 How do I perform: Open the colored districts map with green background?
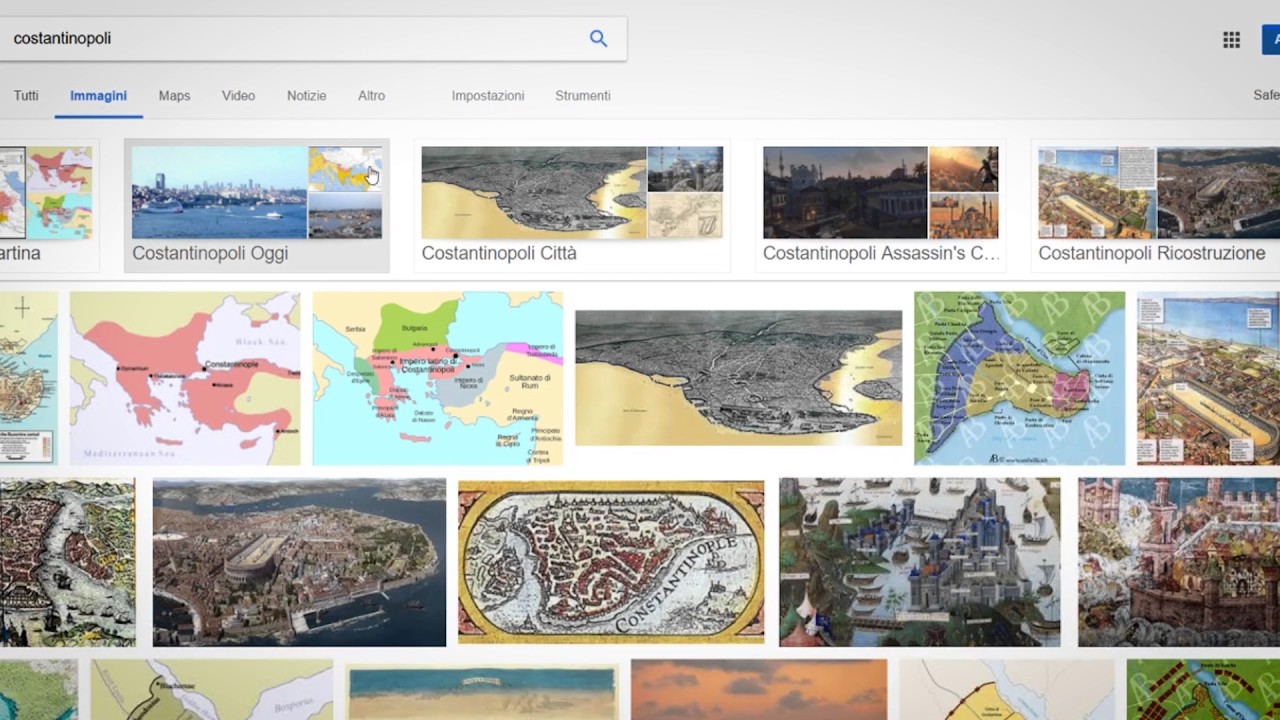point(1019,378)
